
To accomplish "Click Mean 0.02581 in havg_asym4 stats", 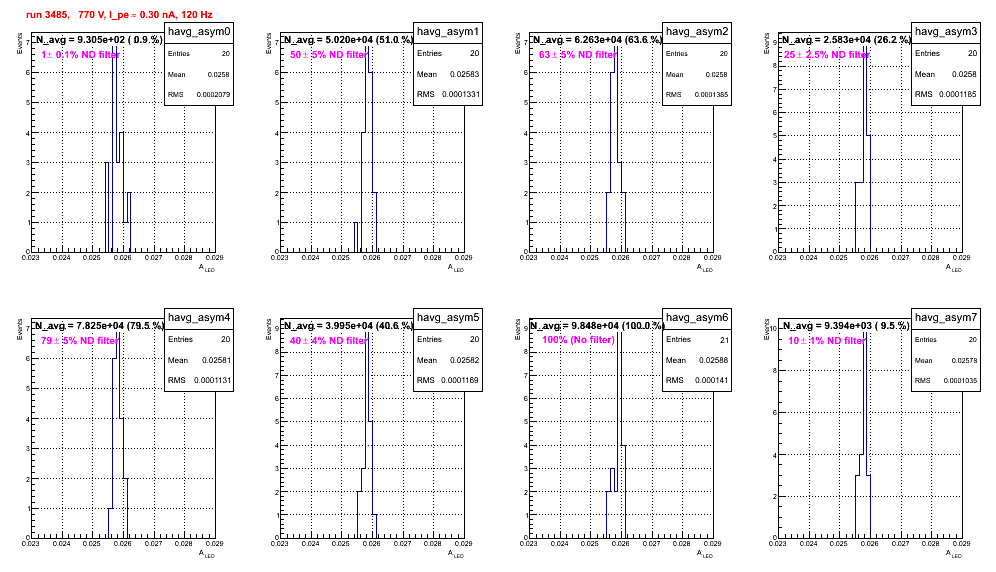I will click(x=199, y=360).
